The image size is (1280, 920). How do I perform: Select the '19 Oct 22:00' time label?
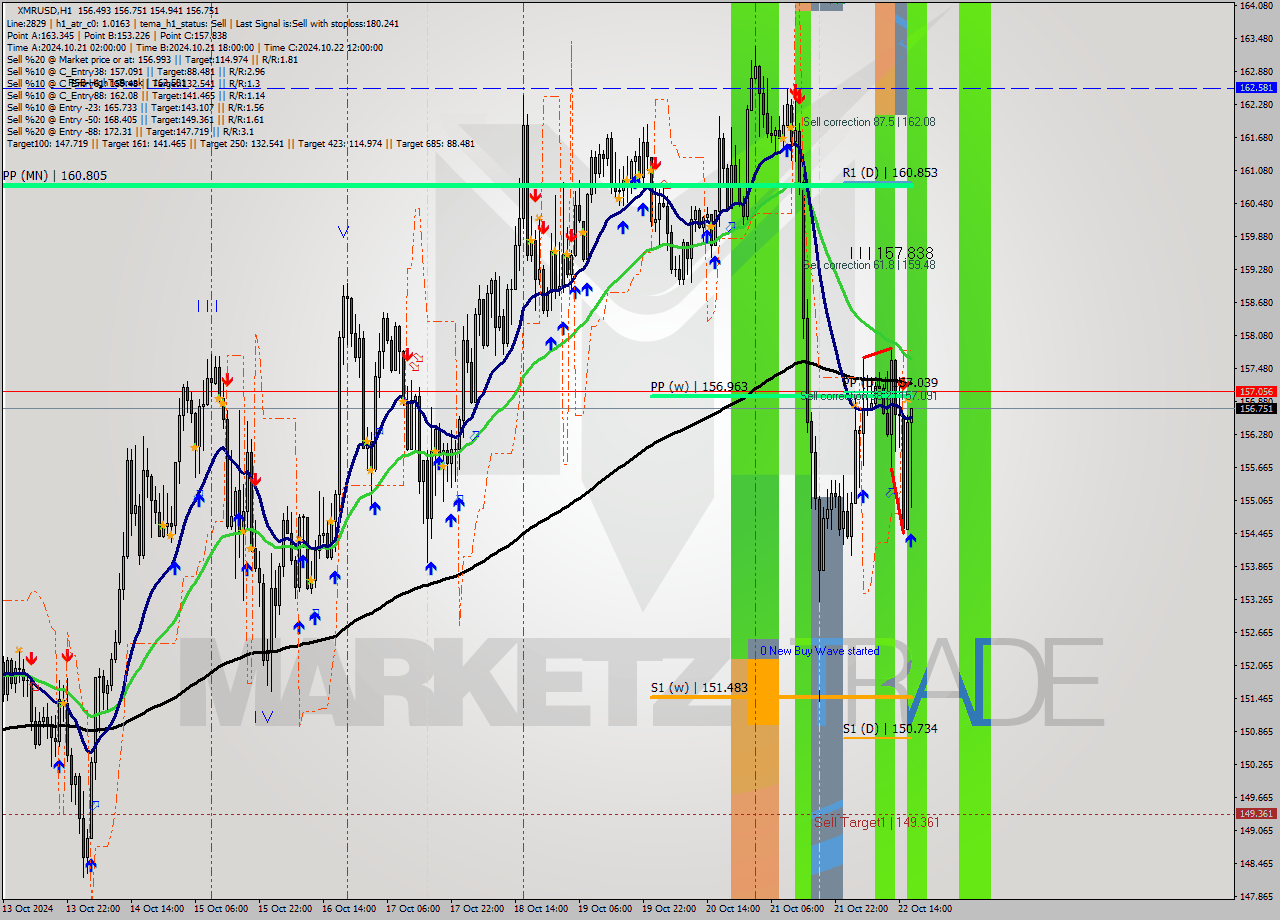[x=668, y=909]
